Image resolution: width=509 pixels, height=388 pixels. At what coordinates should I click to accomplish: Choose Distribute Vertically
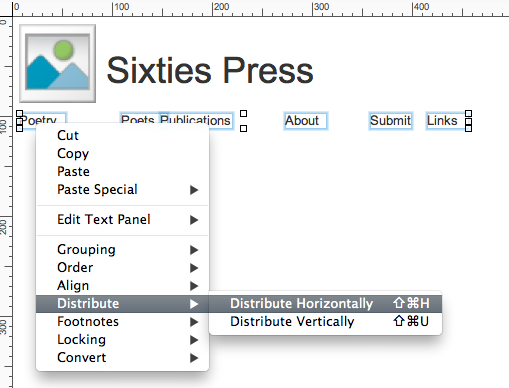click(x=325, y=322)
